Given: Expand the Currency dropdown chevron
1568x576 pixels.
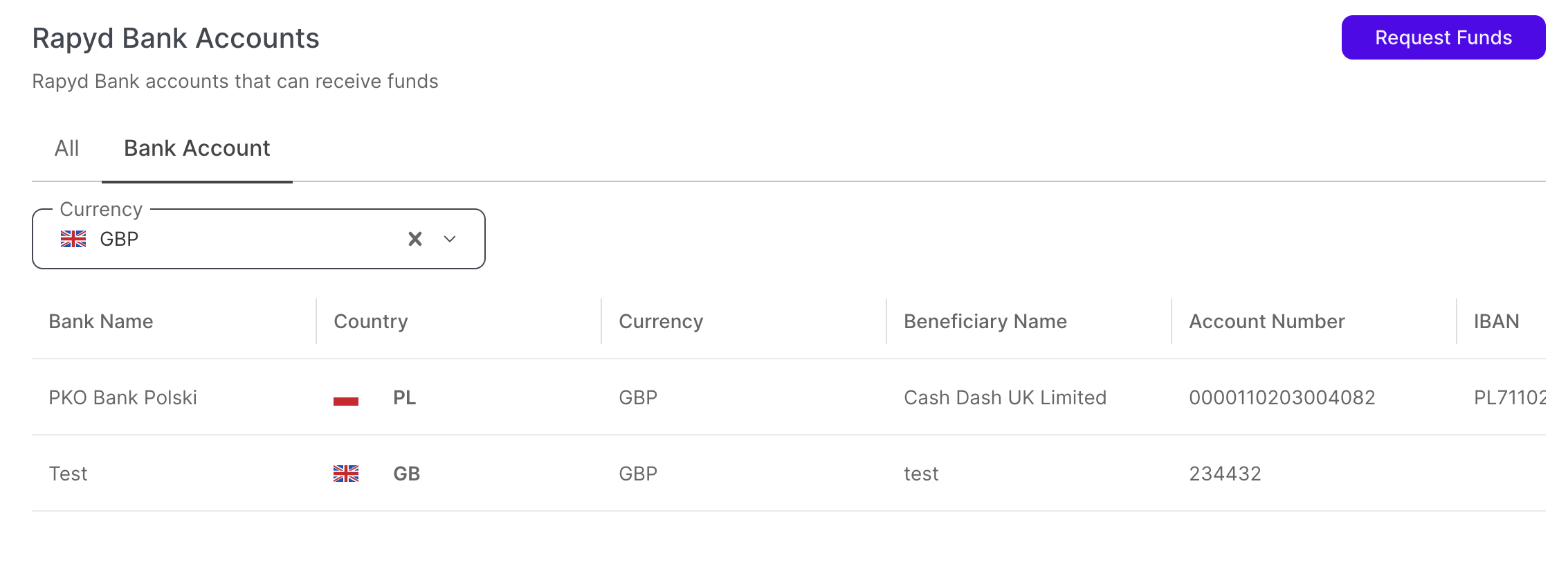Looking at the screenshot, I should 450,239.
